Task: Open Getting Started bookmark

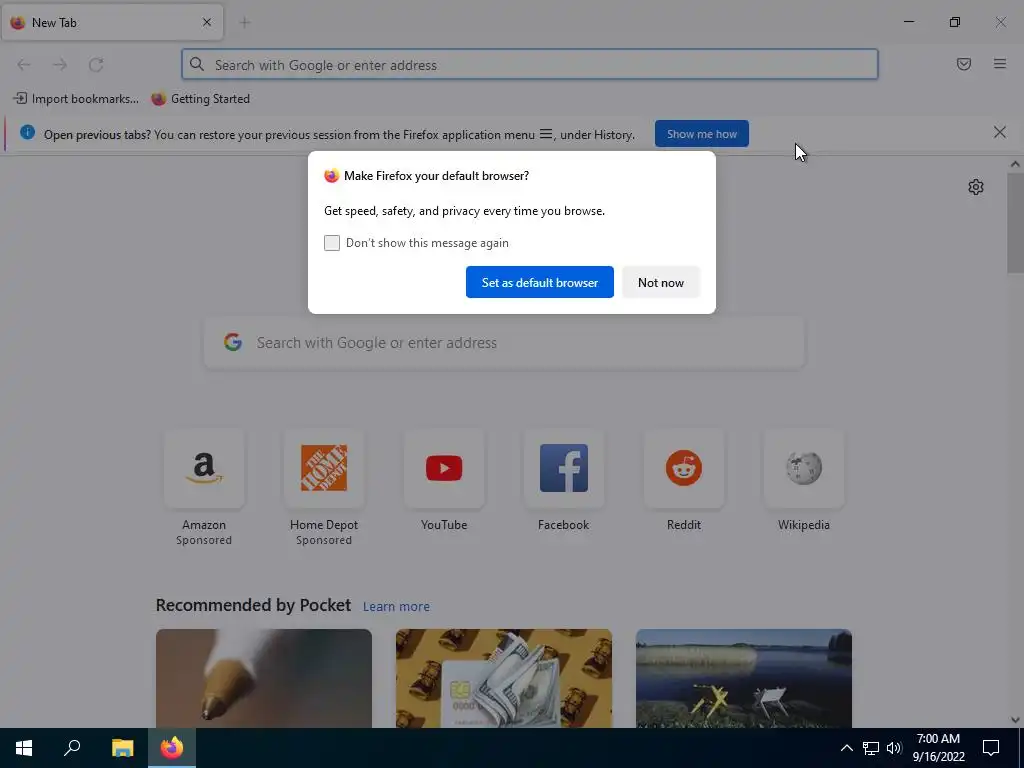Action: (201, 99)
